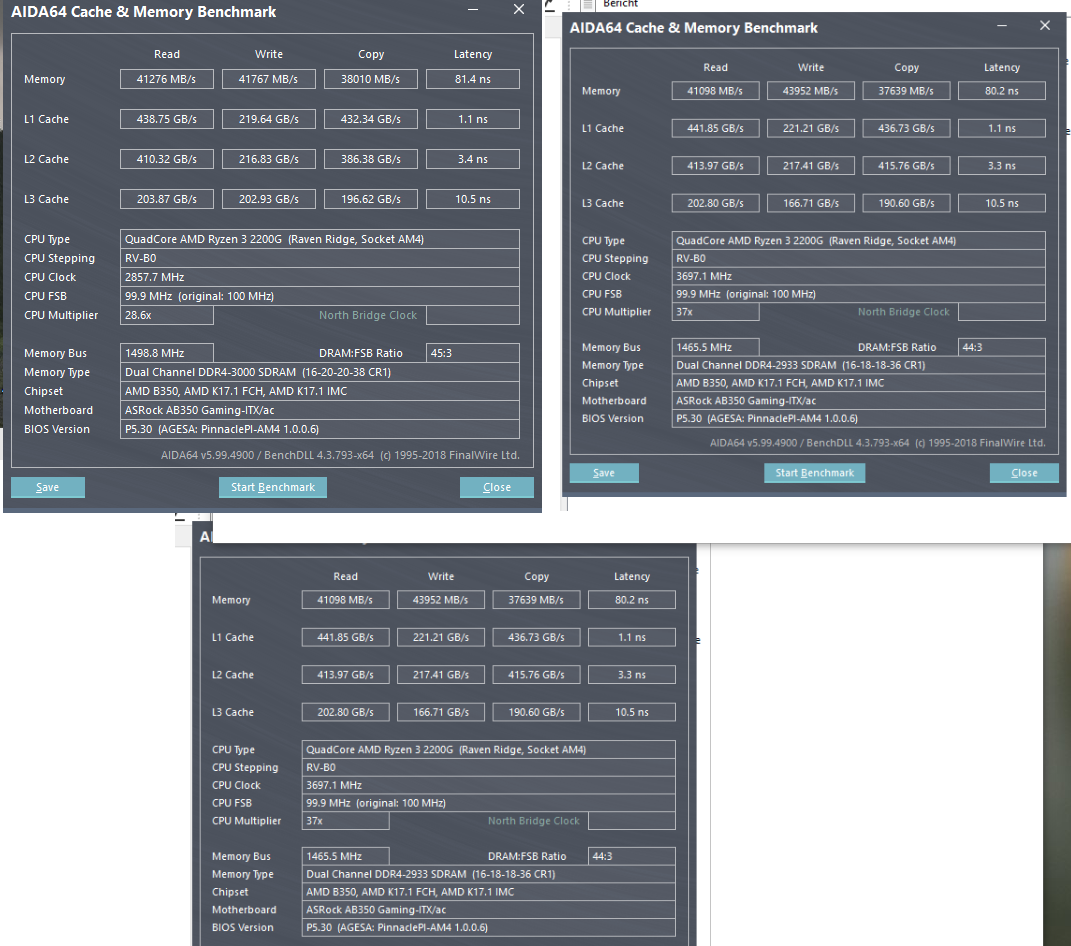Click the RV-B0 CPU Stepping in left window
Screen dimensions: 1071x946
click(320, 258)
